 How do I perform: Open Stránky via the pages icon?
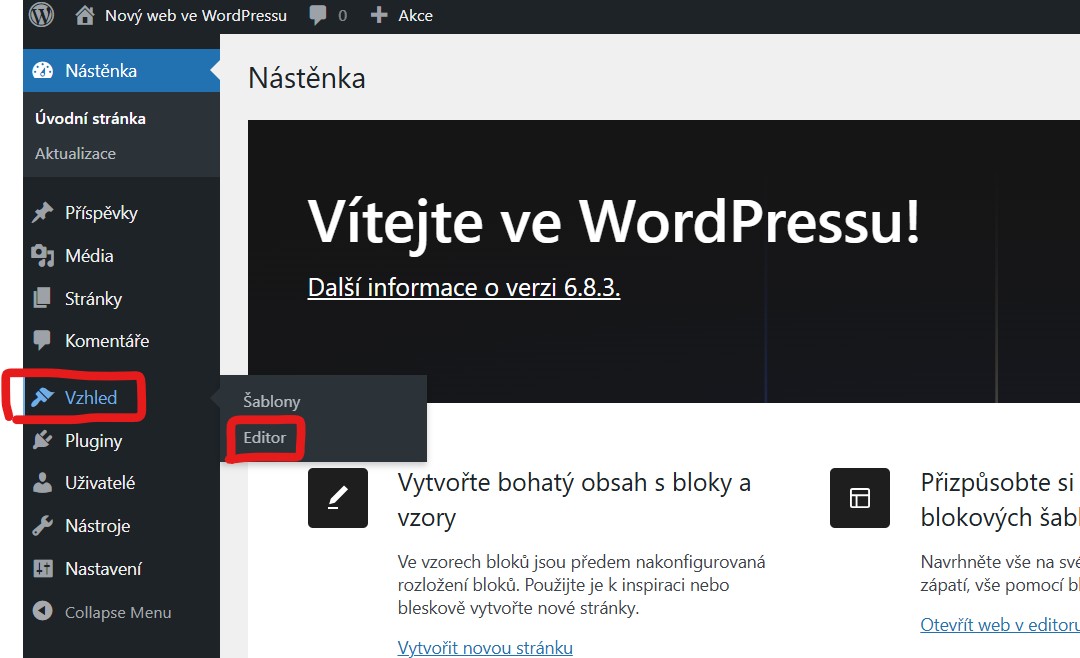(x=43, y=298)
